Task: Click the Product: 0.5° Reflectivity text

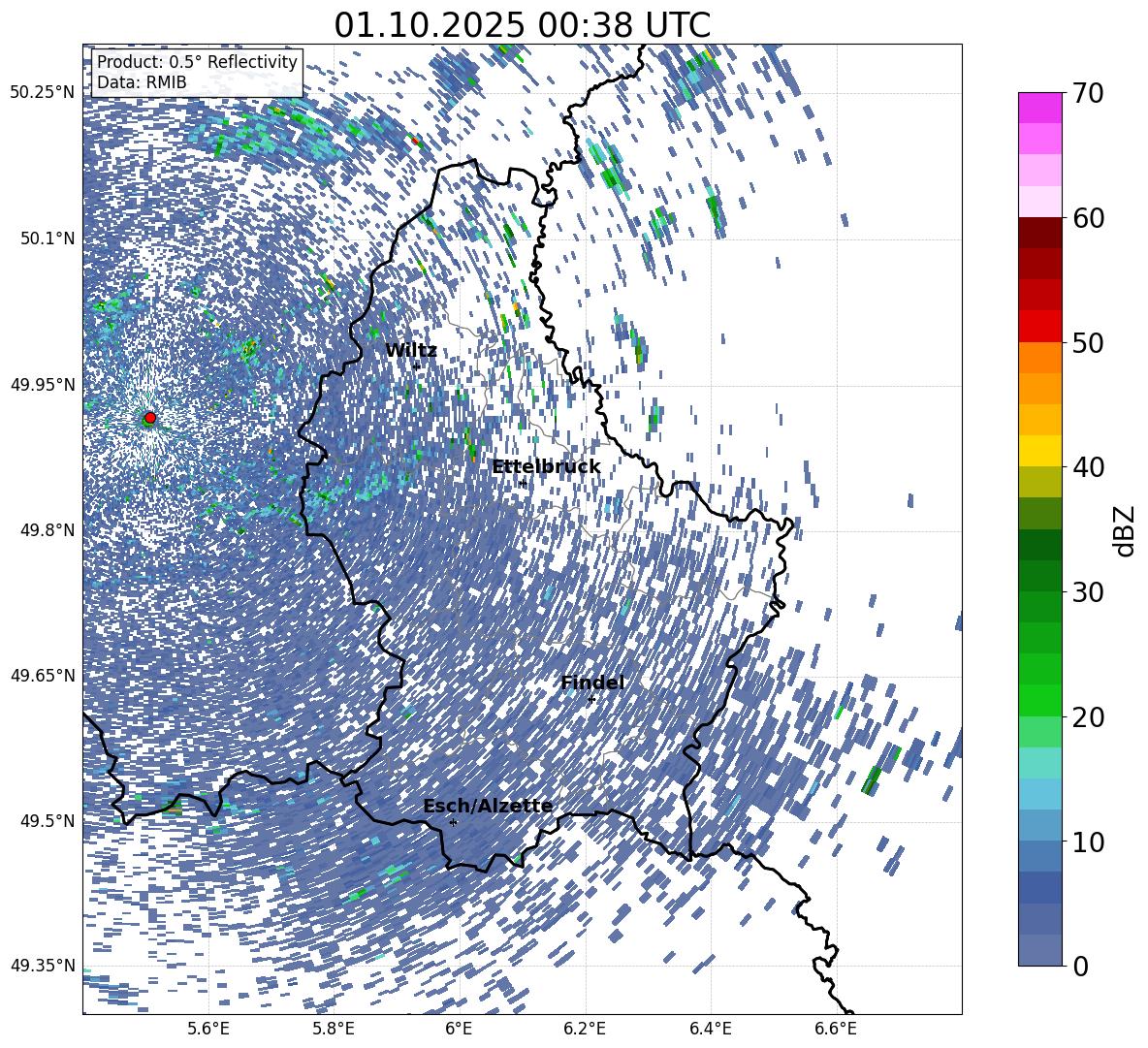Action: point(197,62)
